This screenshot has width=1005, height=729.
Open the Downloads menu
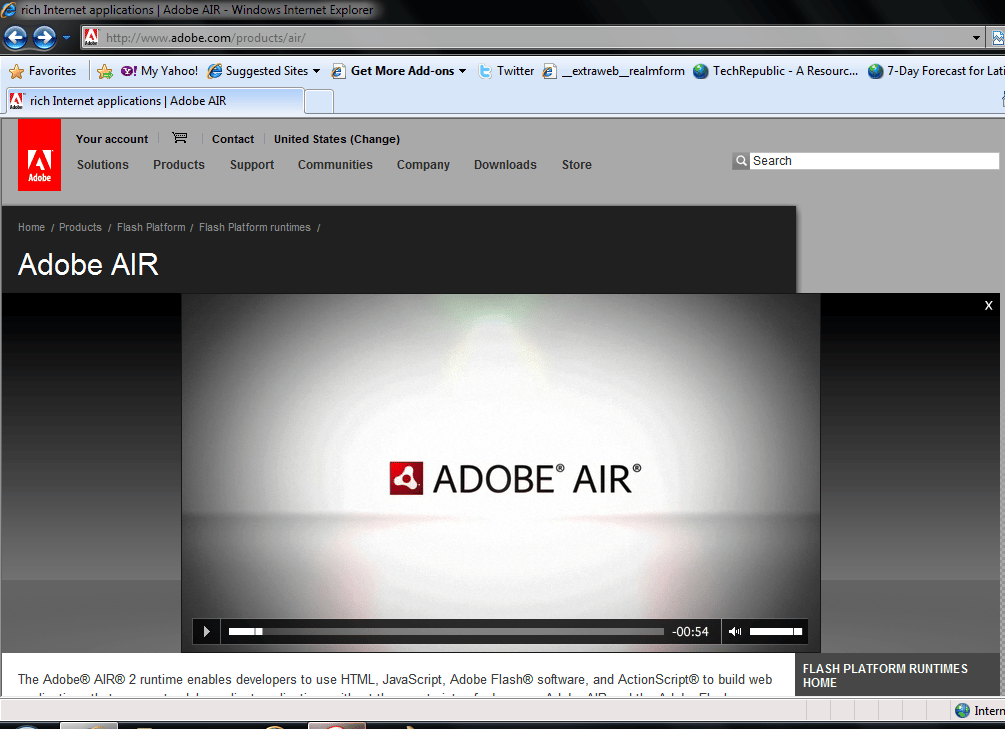click(x=505, y=165)
